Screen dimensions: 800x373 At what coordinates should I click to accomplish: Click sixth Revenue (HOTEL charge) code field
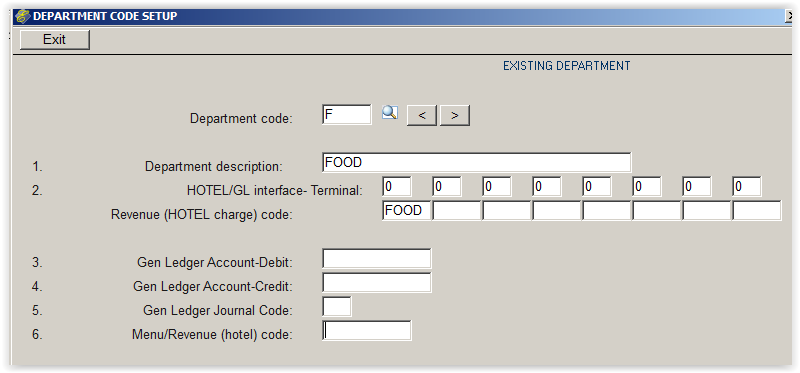click(x=656, y=210)
